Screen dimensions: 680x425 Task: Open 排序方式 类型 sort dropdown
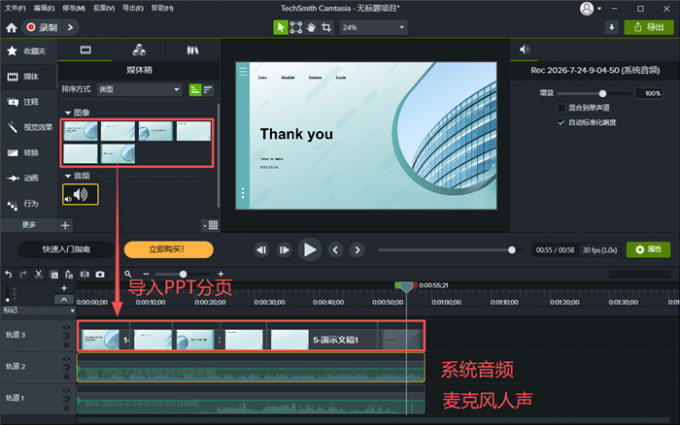click(x=139, y=89)
